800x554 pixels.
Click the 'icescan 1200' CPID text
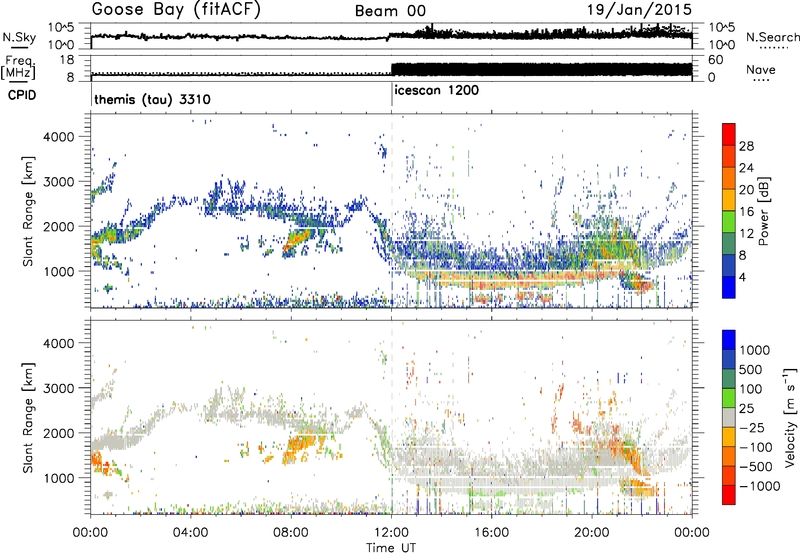437,90
